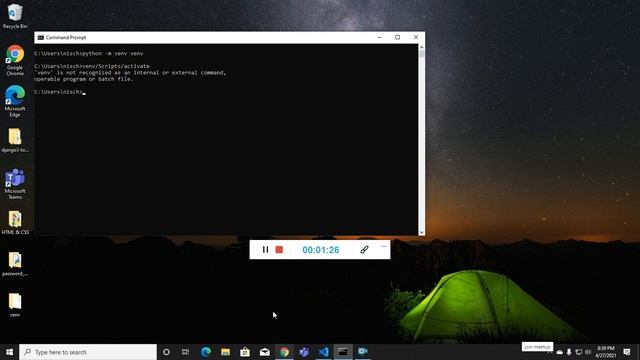Viewport: 640px width, 360px height.
Task: Select the password file on desktop
Action: click(x=15, y=264)
